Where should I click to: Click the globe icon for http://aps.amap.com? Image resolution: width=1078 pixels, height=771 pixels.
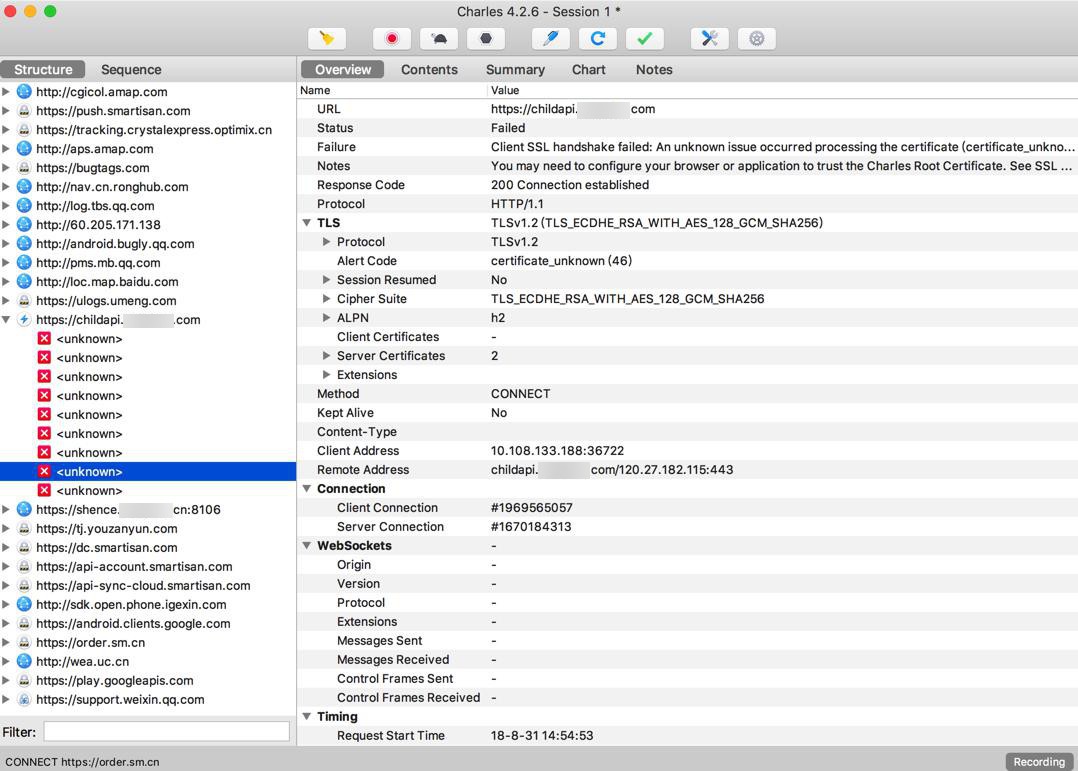(x=24, y=149)
